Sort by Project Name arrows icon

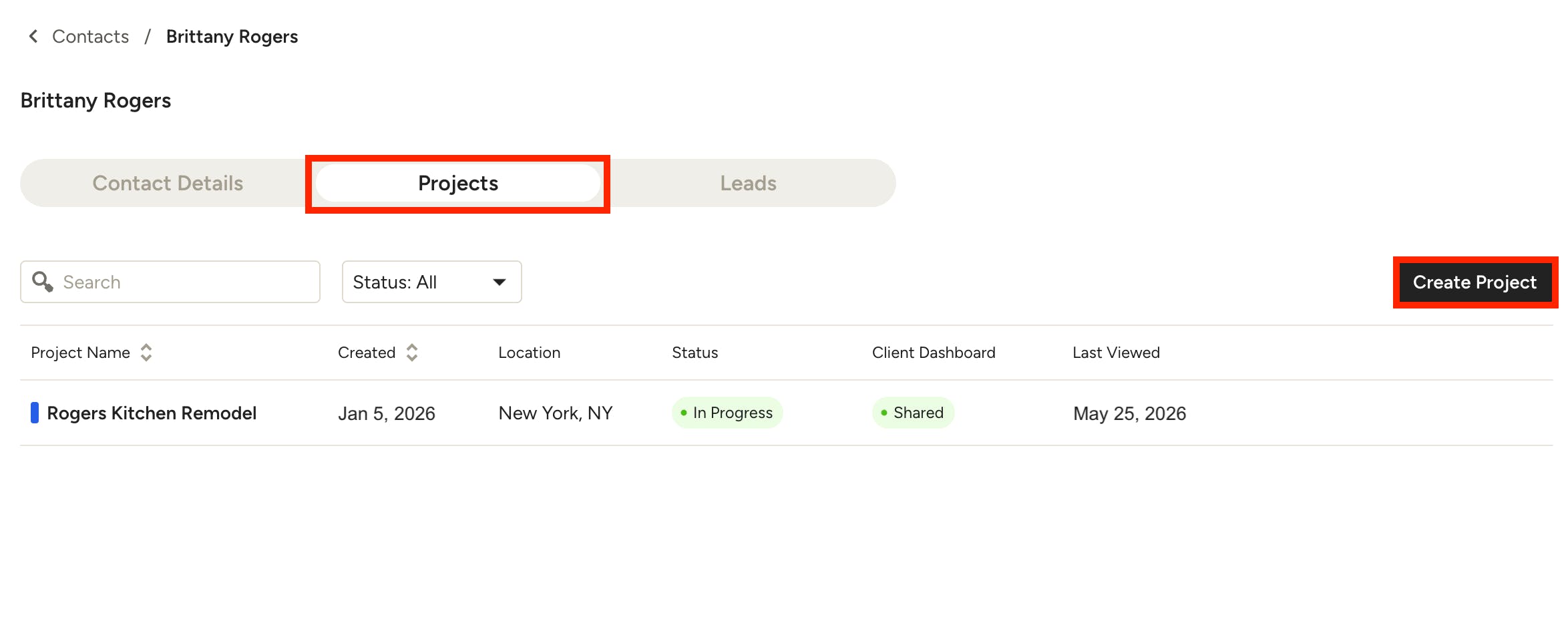(146, 353)
